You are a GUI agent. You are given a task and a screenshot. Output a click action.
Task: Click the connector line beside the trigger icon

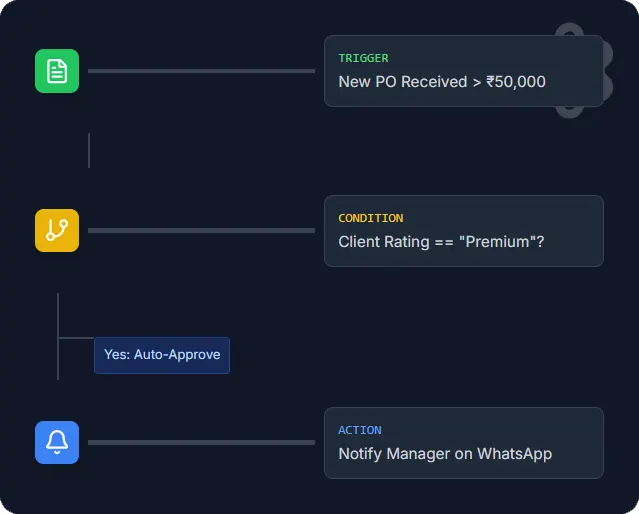pos(201,71)
